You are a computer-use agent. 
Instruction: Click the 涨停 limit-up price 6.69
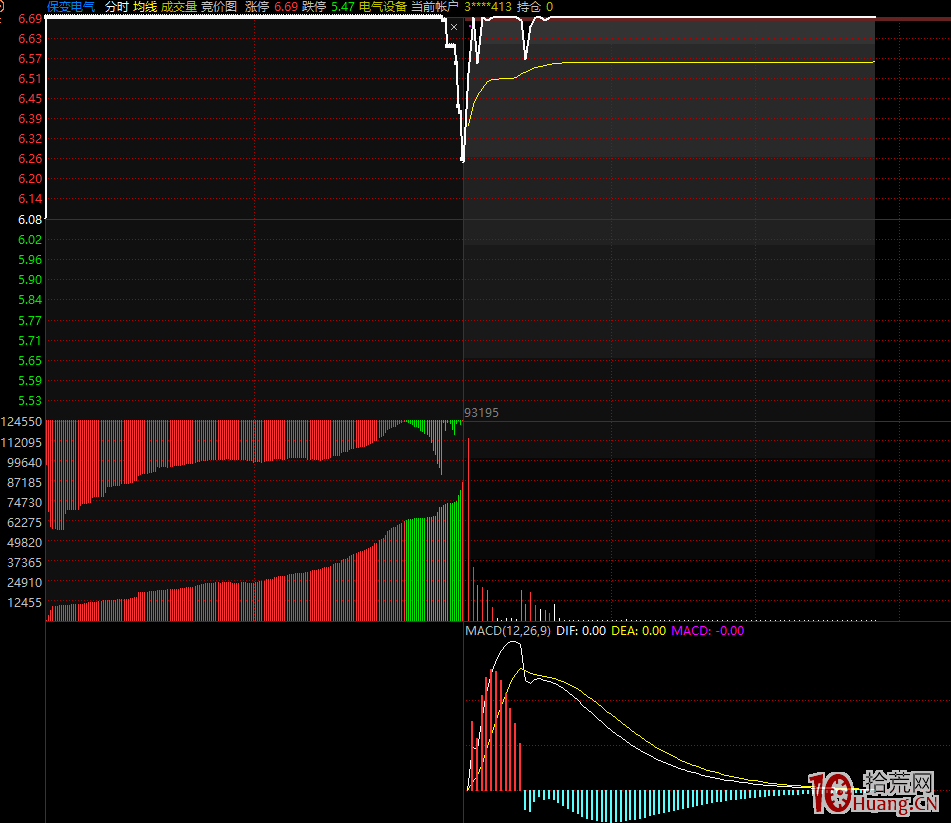(286, 7)
